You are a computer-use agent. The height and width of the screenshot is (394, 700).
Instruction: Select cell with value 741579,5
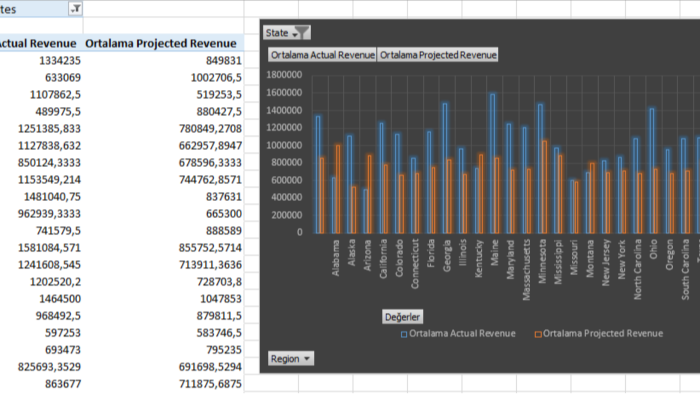(x=41, y=230)
